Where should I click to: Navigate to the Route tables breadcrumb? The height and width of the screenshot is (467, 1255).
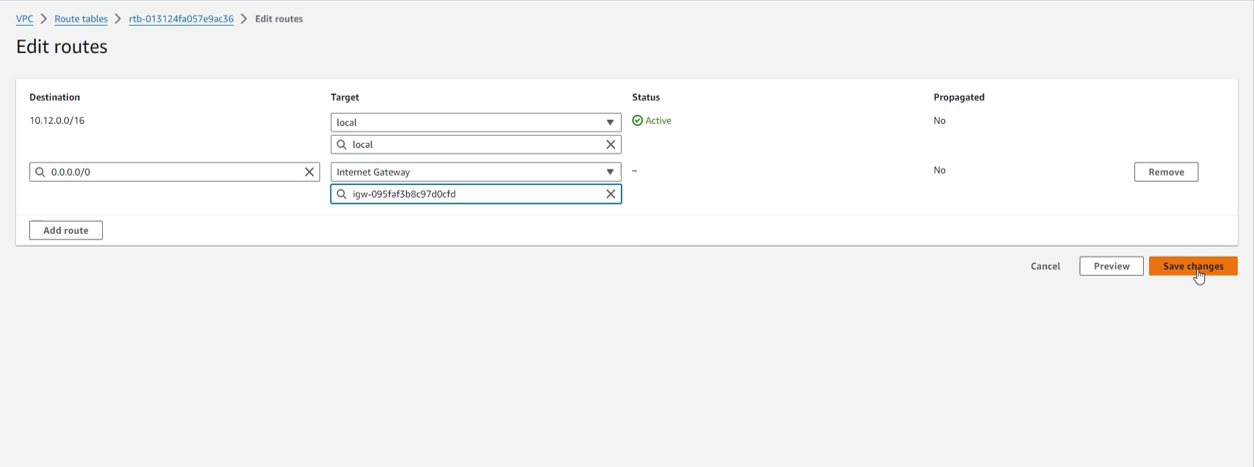81,19
